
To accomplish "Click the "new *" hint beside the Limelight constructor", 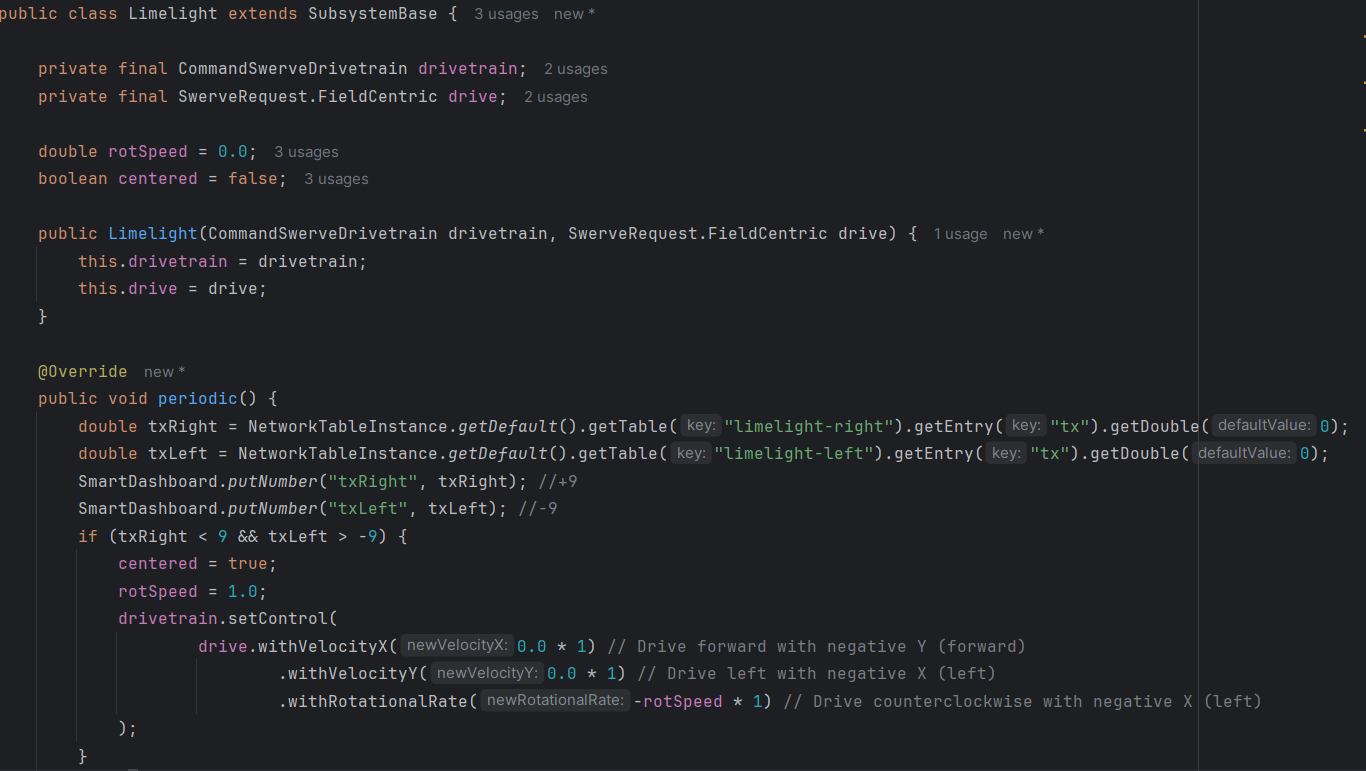I will (1024, 234).
